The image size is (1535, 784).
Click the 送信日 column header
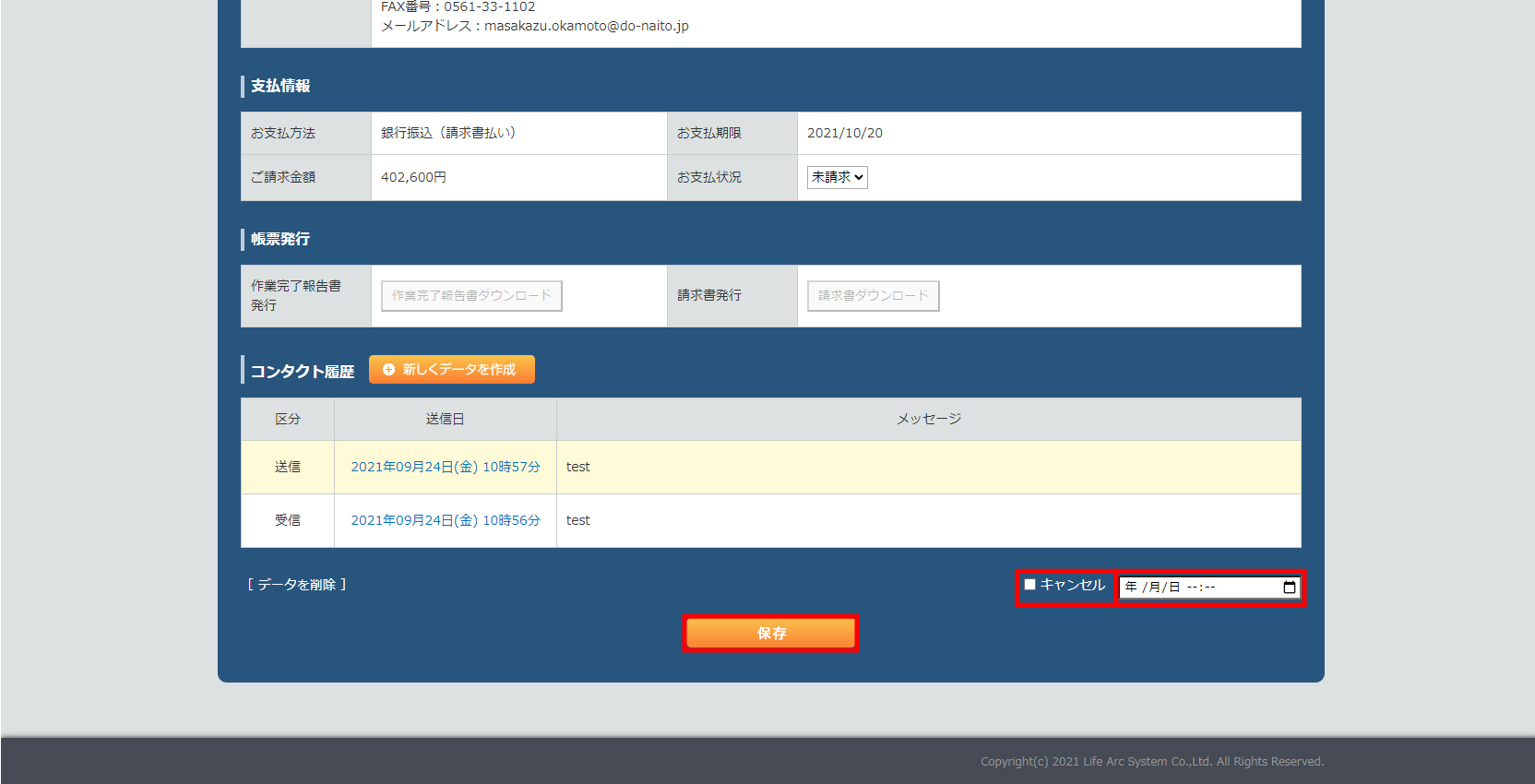pos(445,420)
